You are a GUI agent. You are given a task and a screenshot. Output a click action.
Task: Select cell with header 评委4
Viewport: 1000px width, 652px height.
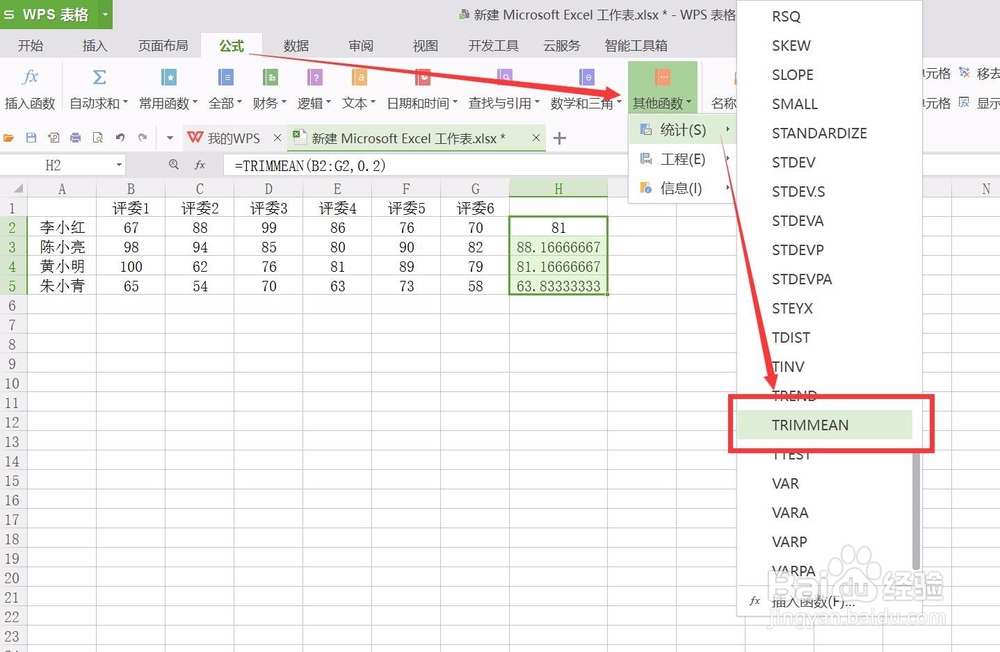(x=337, y=208)
